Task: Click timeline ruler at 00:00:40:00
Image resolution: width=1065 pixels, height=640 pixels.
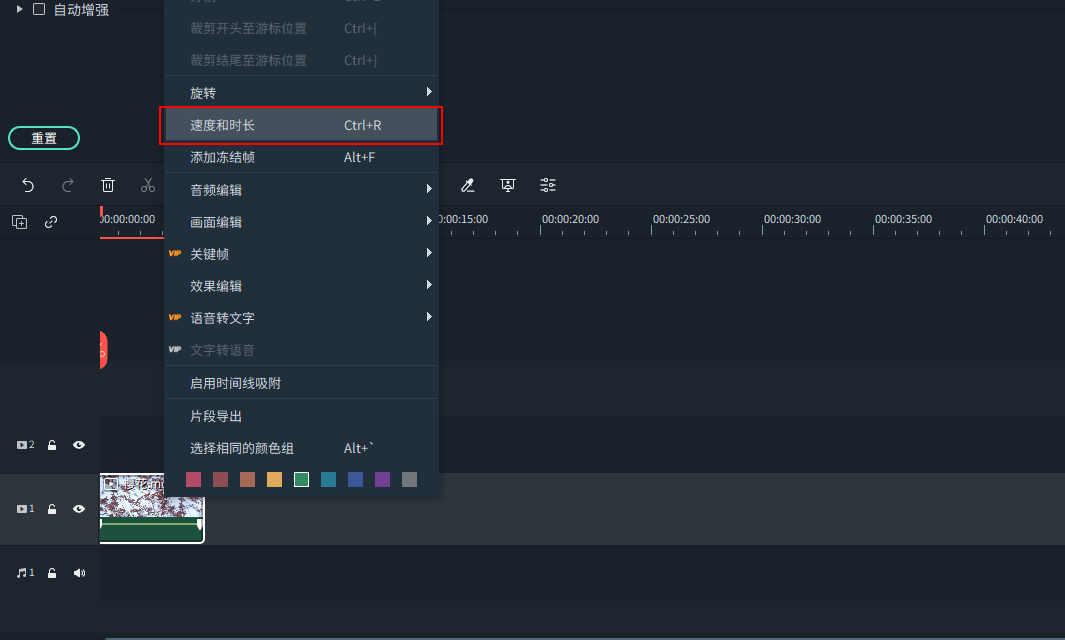Action: point(1014,219)
